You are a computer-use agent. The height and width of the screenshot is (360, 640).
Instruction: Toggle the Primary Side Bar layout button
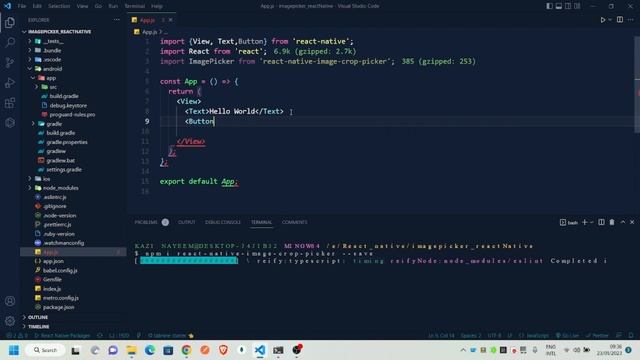point(549,6)
